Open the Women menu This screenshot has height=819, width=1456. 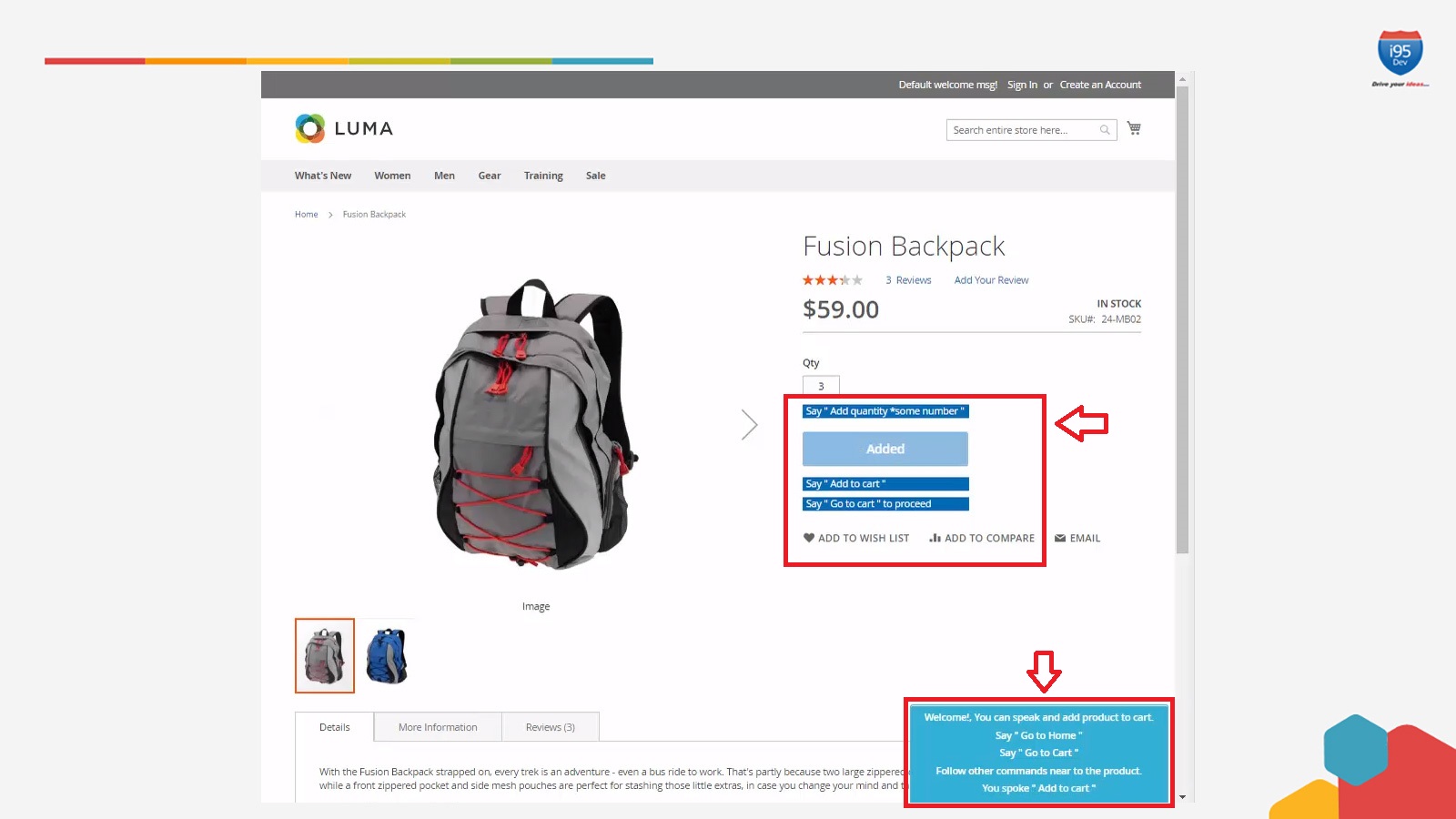392,176
